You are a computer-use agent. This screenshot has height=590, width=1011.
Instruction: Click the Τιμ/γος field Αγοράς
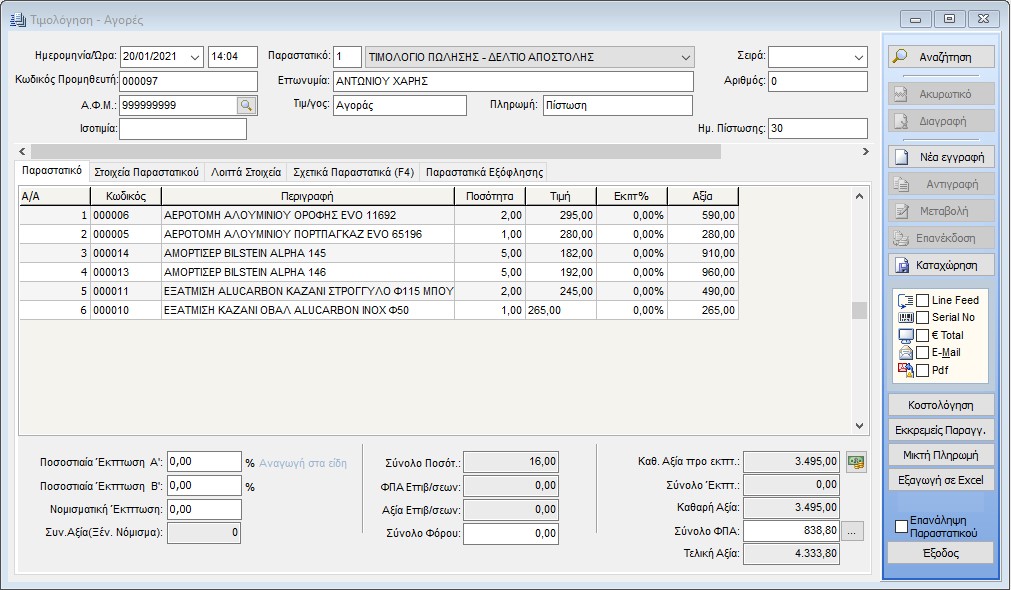point(400,105)
